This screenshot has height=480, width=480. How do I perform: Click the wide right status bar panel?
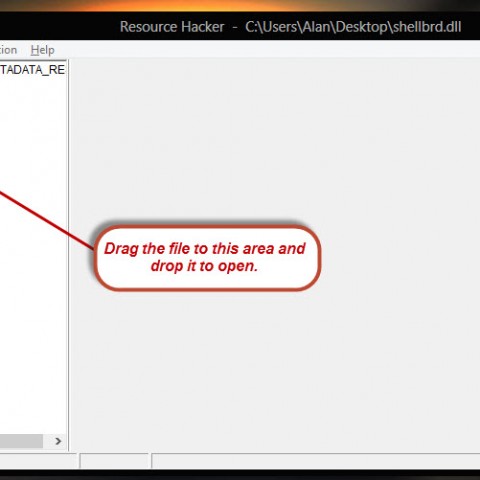point(316,461)
